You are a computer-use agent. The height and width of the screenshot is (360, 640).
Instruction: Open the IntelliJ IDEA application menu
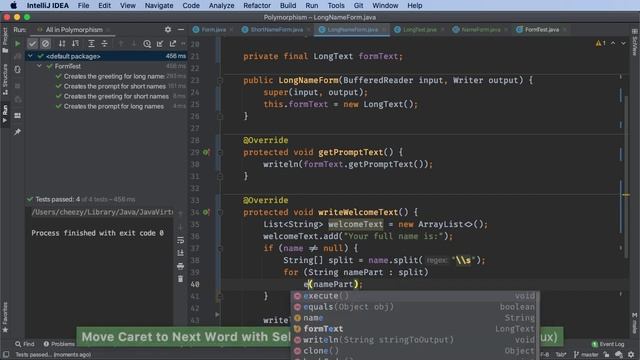click(48, 5)
